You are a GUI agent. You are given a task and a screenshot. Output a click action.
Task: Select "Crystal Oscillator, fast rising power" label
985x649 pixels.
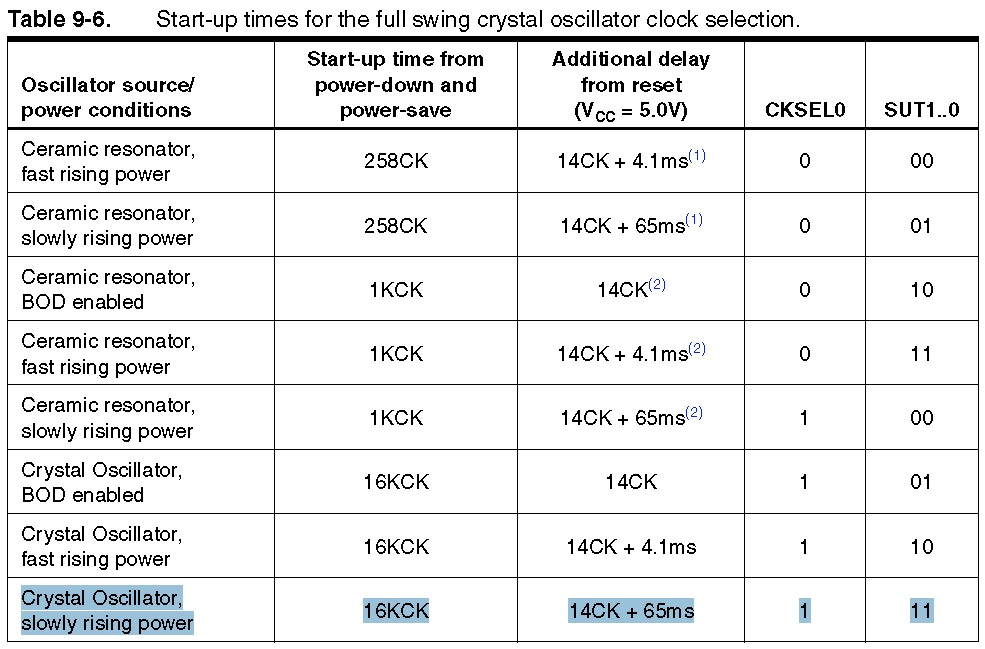point(101,546)
